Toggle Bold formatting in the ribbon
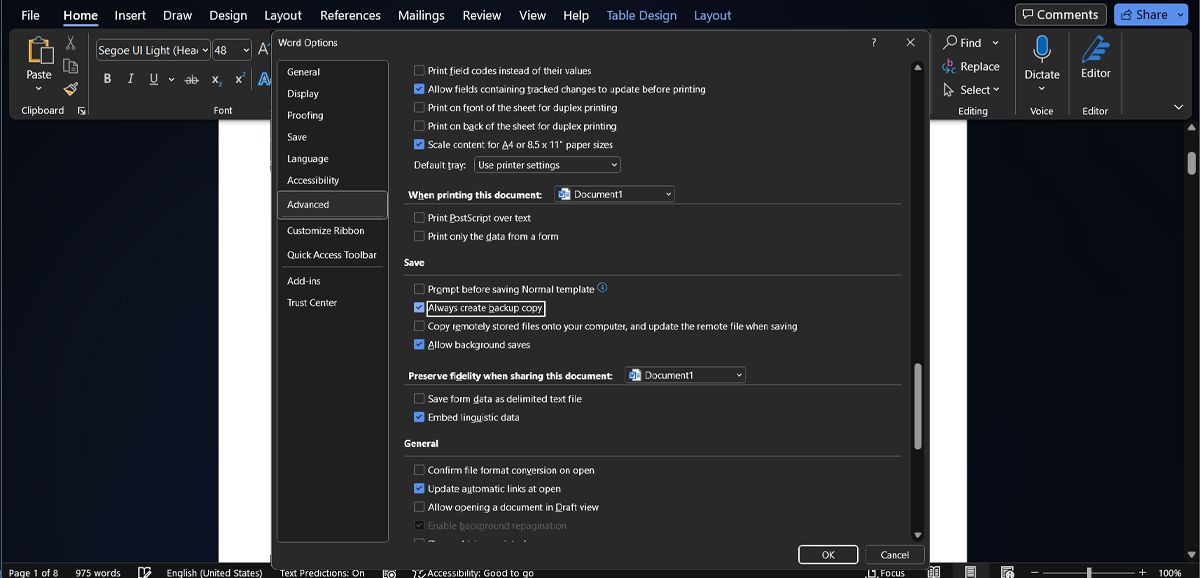 107,79
